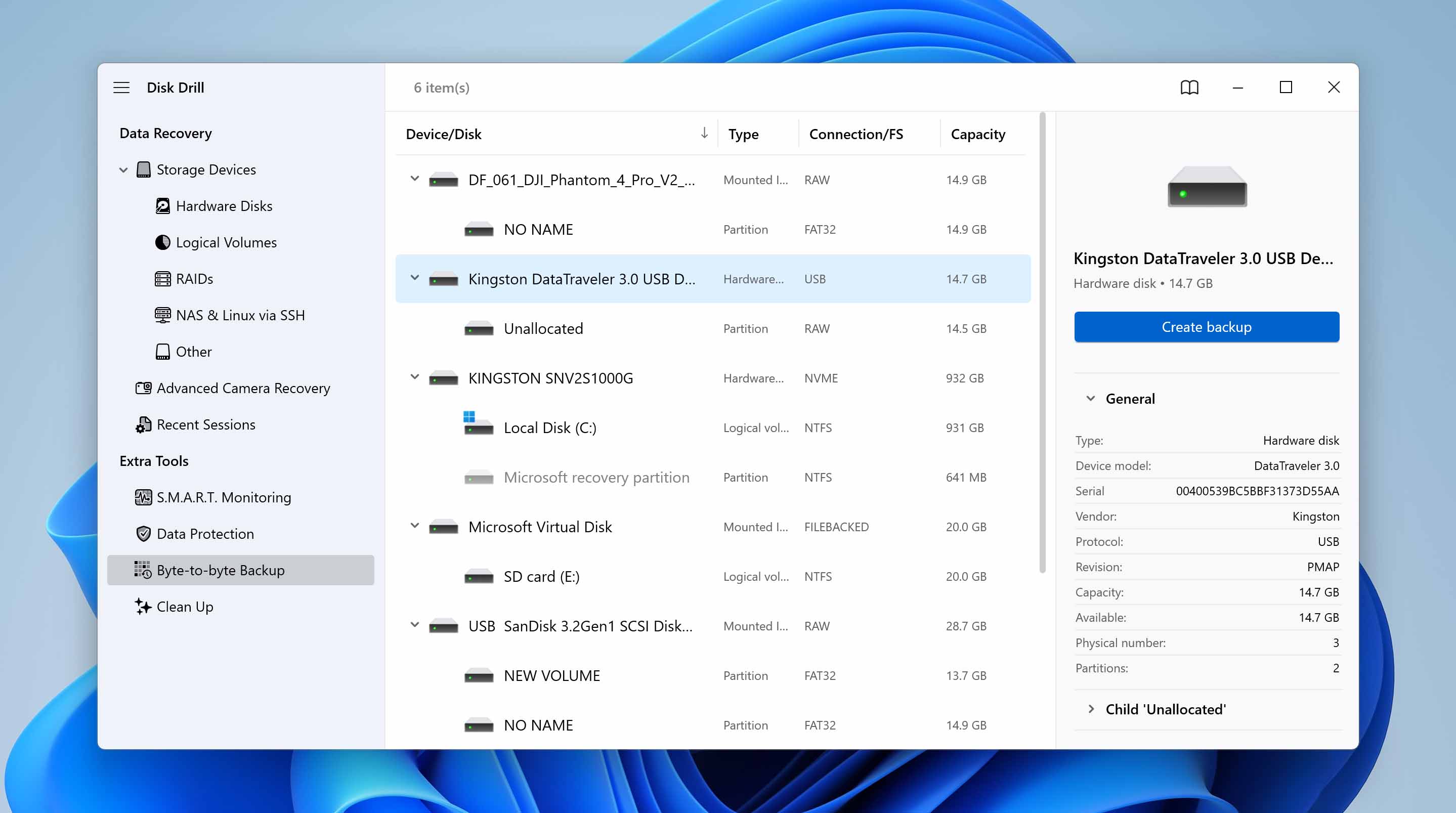Image resolution: width=1456 pixels, height=813 pixels.
Task: Click the Kingston DataTraveler title in details panel
Action: (x=1203, y=259)
